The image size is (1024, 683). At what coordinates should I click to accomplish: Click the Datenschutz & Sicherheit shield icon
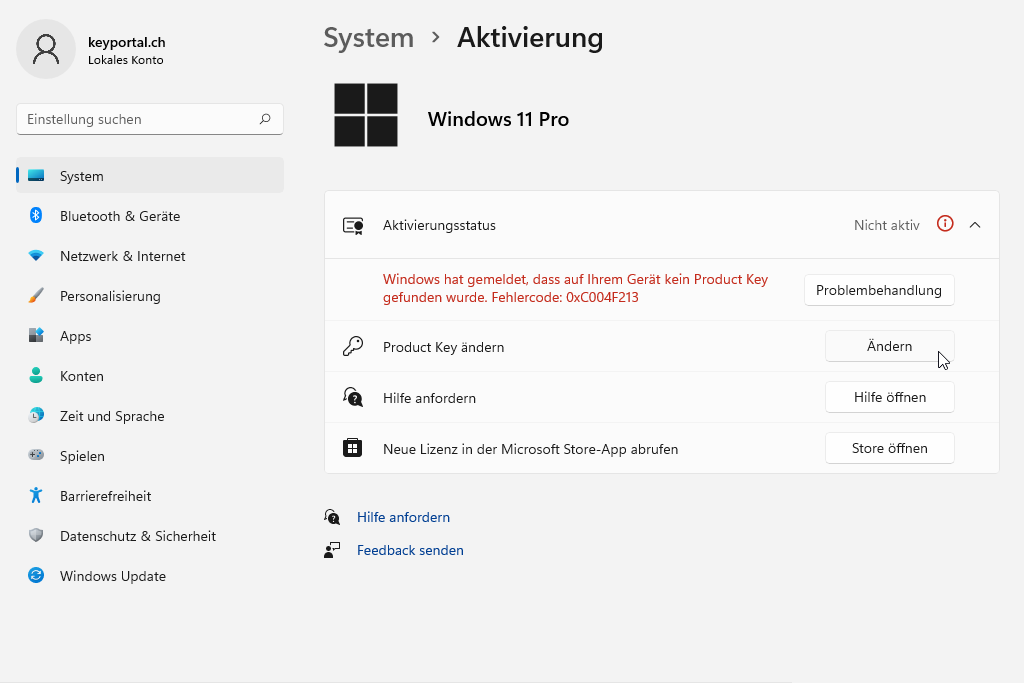click(x=36, y=536)
